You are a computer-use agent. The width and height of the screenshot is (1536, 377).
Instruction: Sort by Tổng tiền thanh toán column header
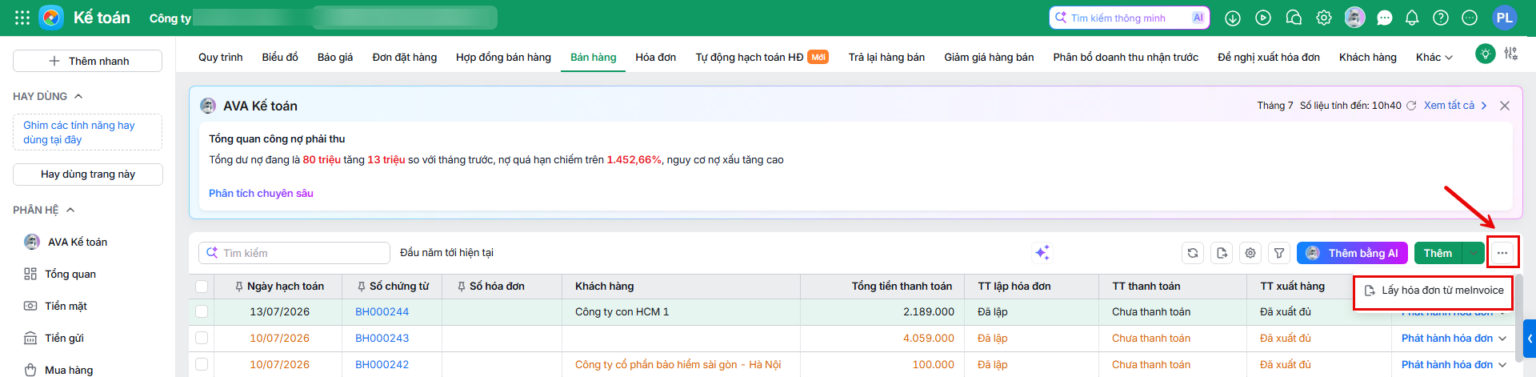click(x=901, y=286)
